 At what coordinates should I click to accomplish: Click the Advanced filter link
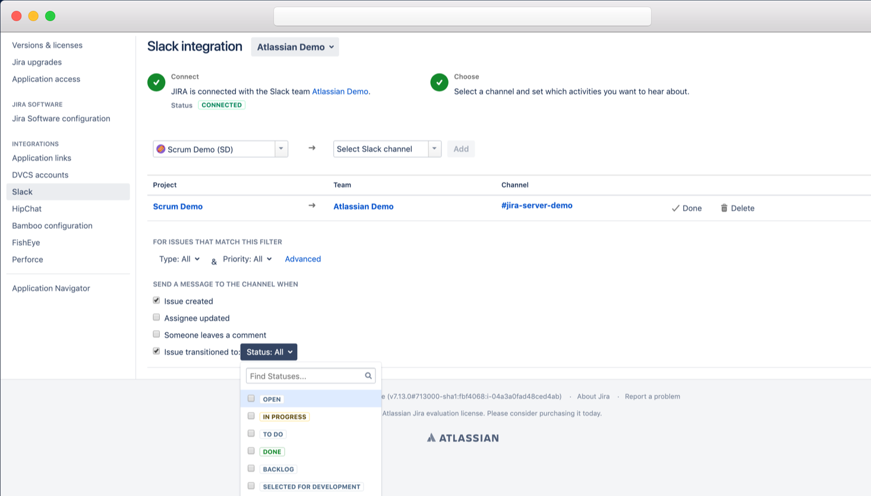pyautogui.click(x=303, y=259)
